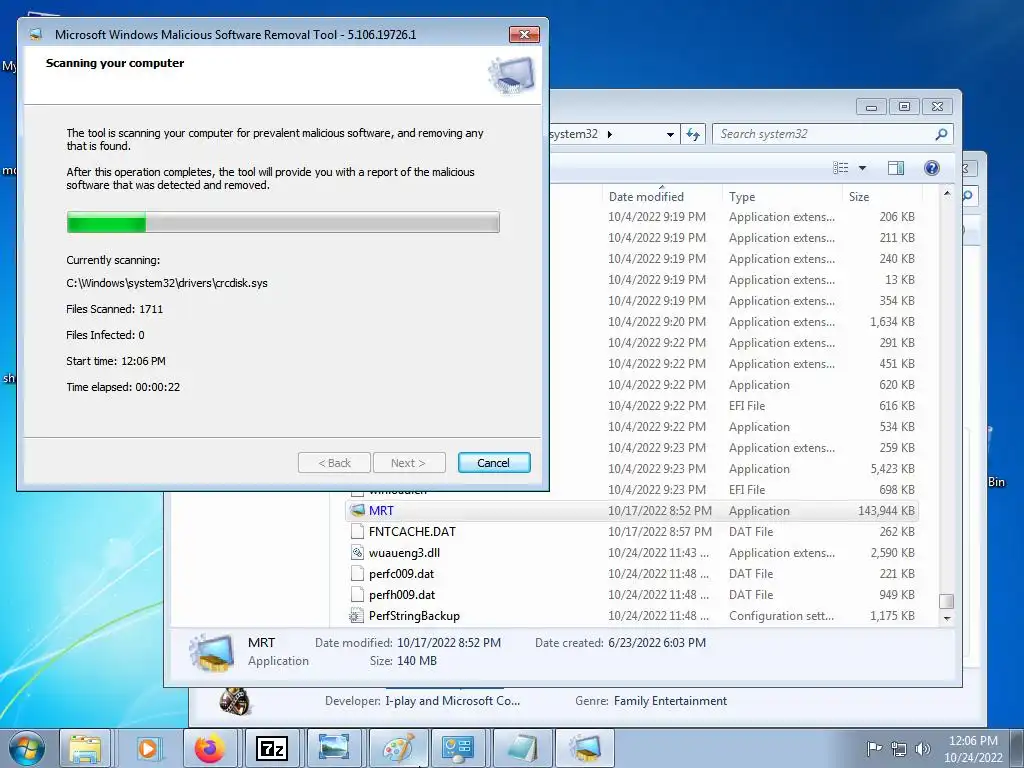Click the Search system32 input field

824,134
